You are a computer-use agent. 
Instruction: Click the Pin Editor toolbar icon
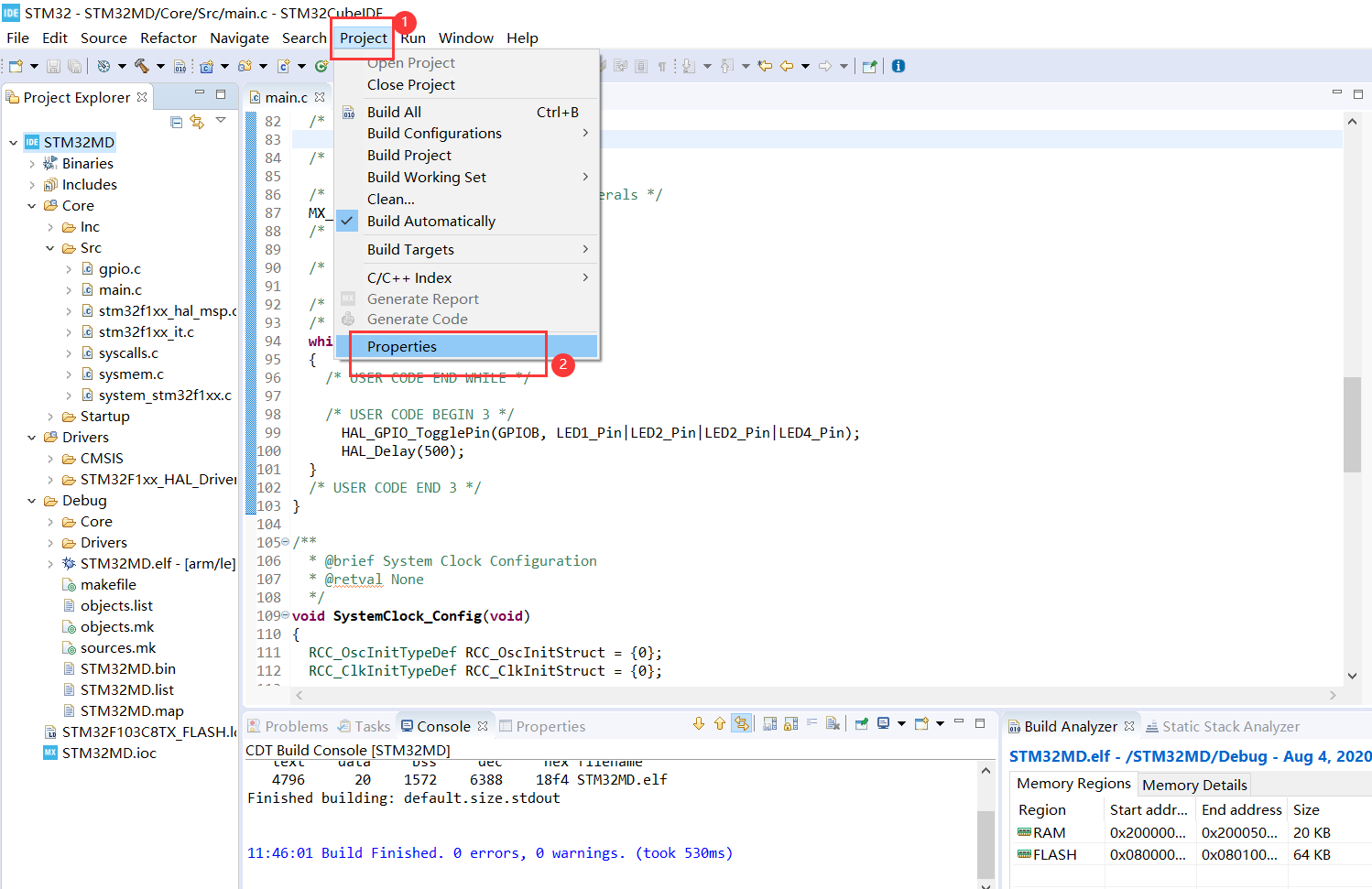point(869,66)
